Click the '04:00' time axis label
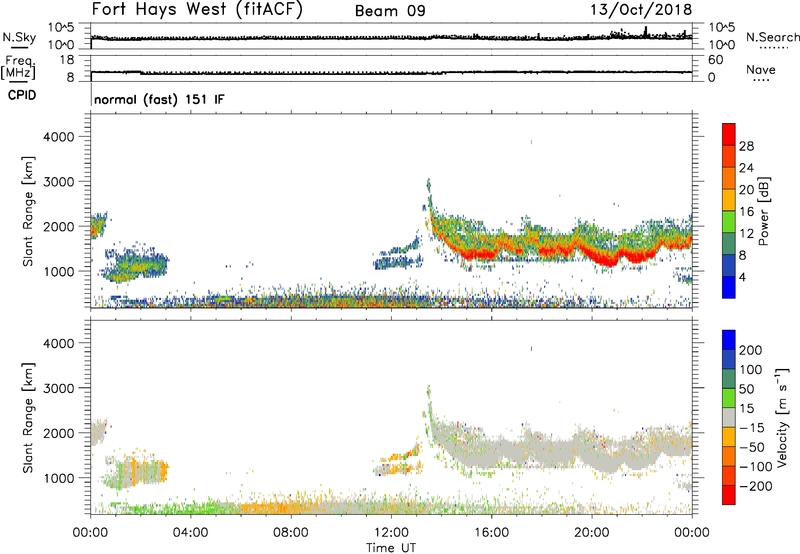 click(191, 533)
